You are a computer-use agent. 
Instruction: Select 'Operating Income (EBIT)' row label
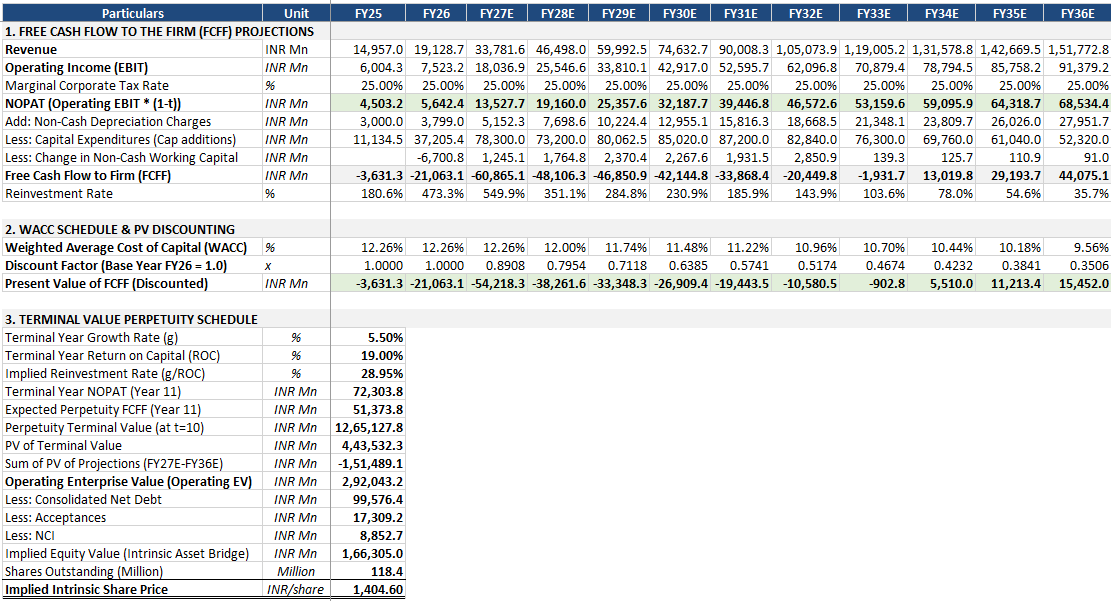[x=77, y=67]
